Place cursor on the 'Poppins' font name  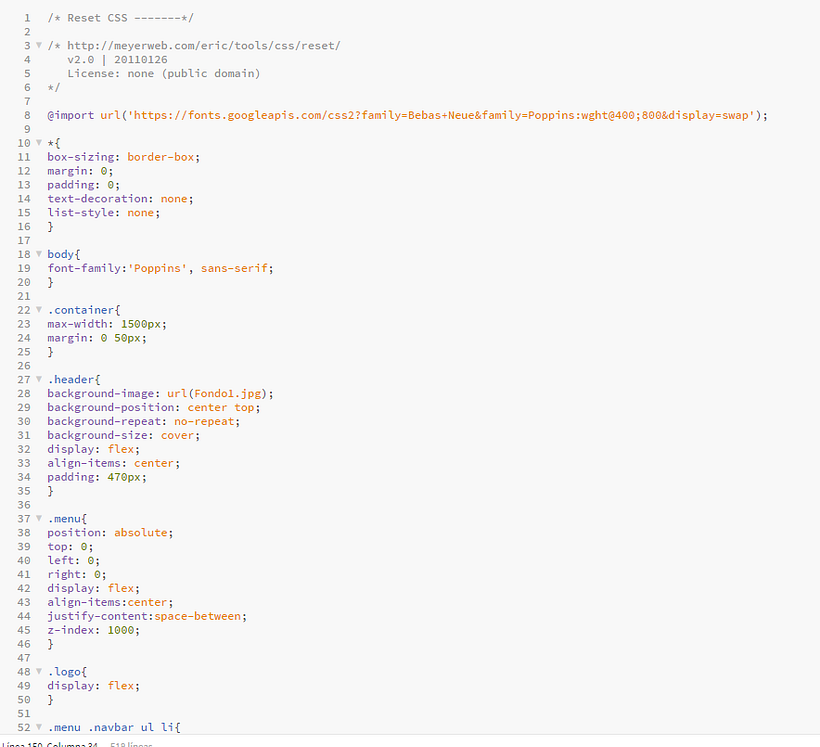[x=160, y=268]
